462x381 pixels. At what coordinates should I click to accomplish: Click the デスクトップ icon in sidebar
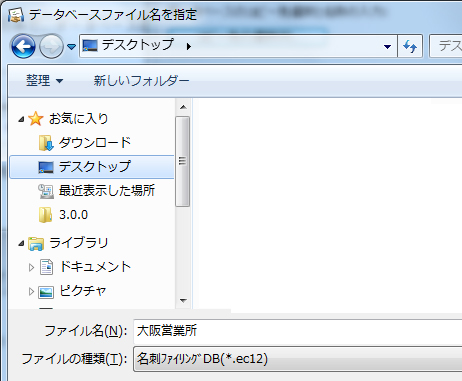(46, 167)
